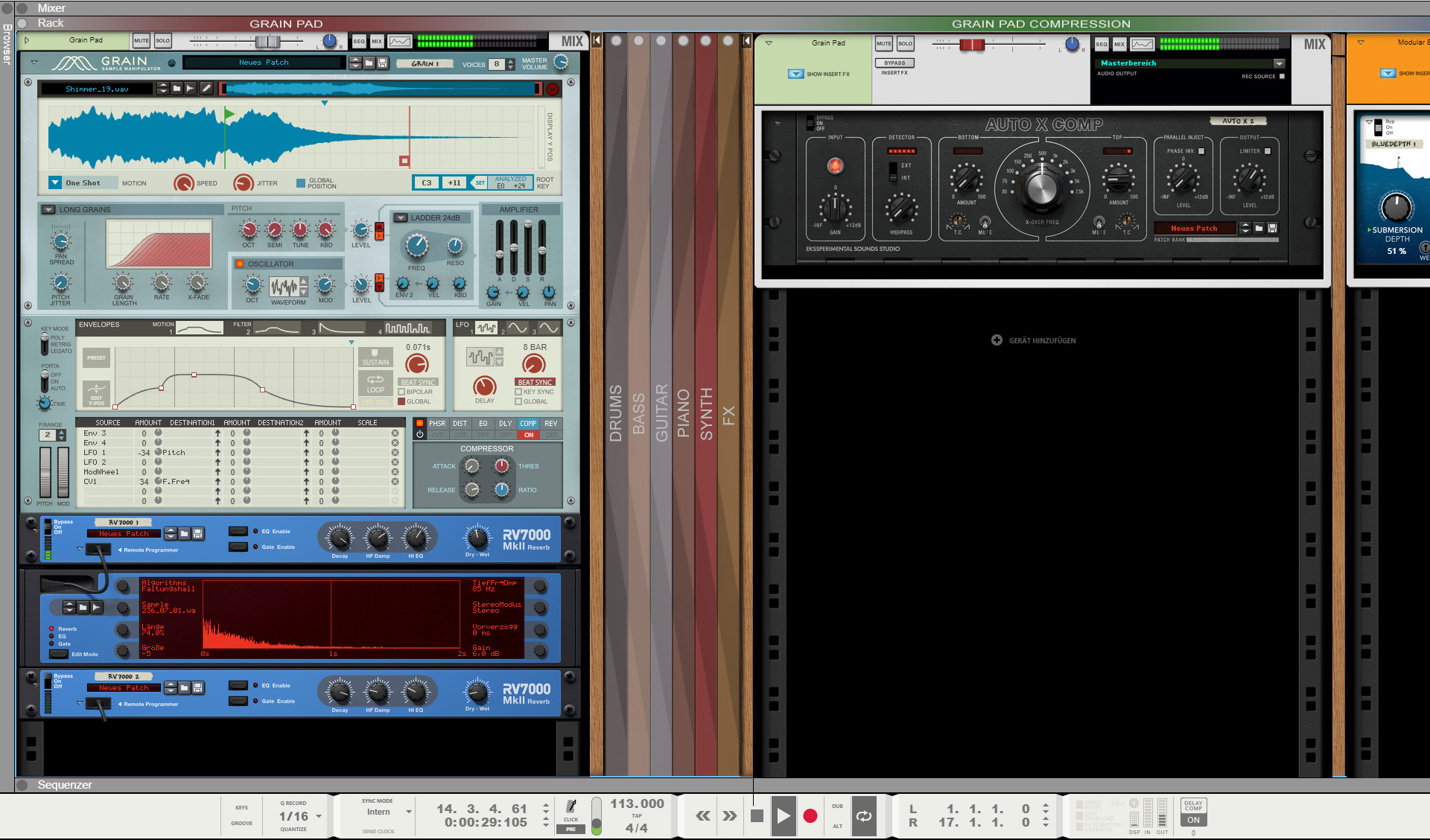
Task: Toggle Delay Comp ON button
Action: click(1193, 820)
